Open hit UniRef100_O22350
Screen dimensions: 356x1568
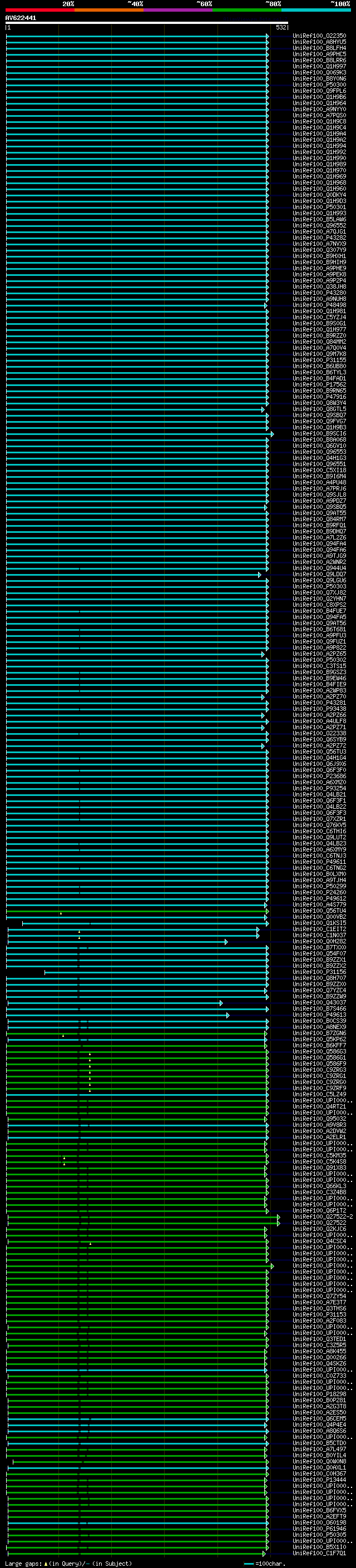[x=319, y=36]
